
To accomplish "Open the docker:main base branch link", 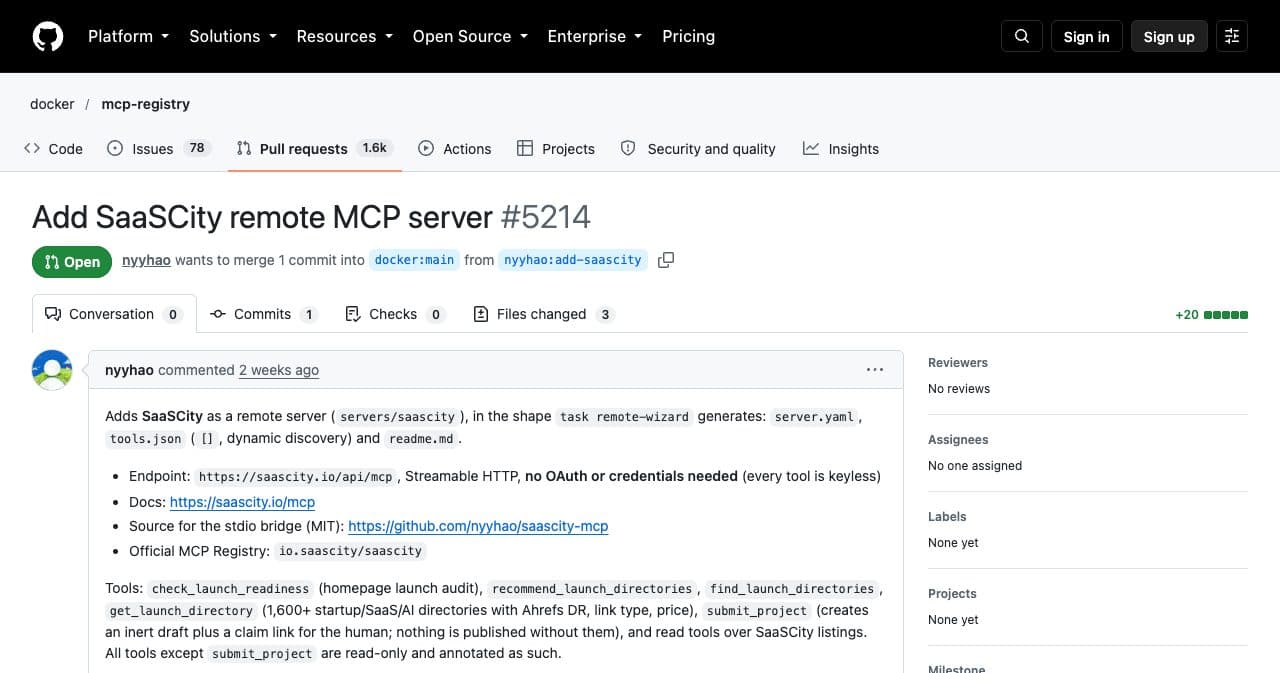I will [x=414, y=260].
